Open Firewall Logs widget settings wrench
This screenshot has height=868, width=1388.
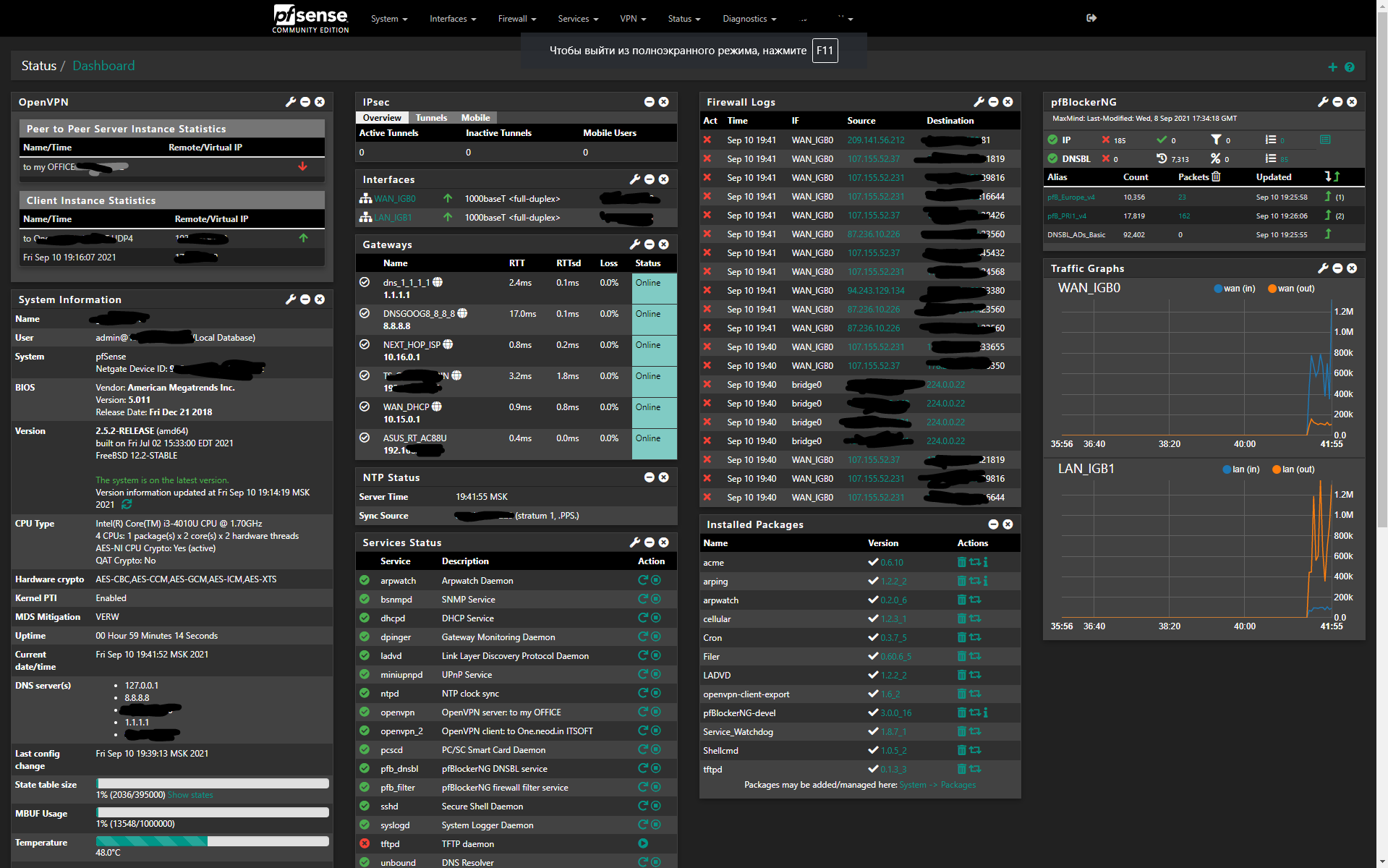coord(979,102)
